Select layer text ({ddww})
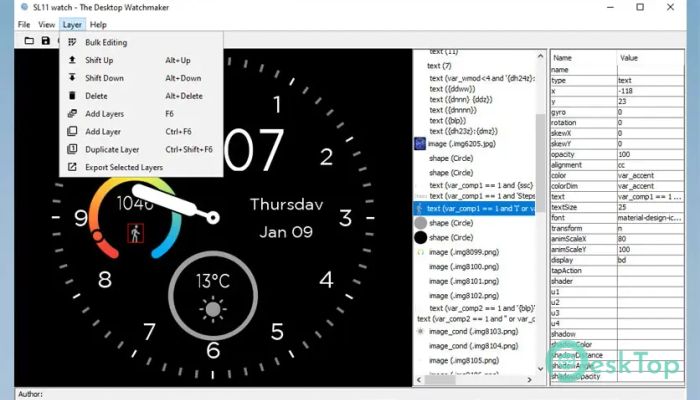This screenshot has width=700, height=400. 452,89
